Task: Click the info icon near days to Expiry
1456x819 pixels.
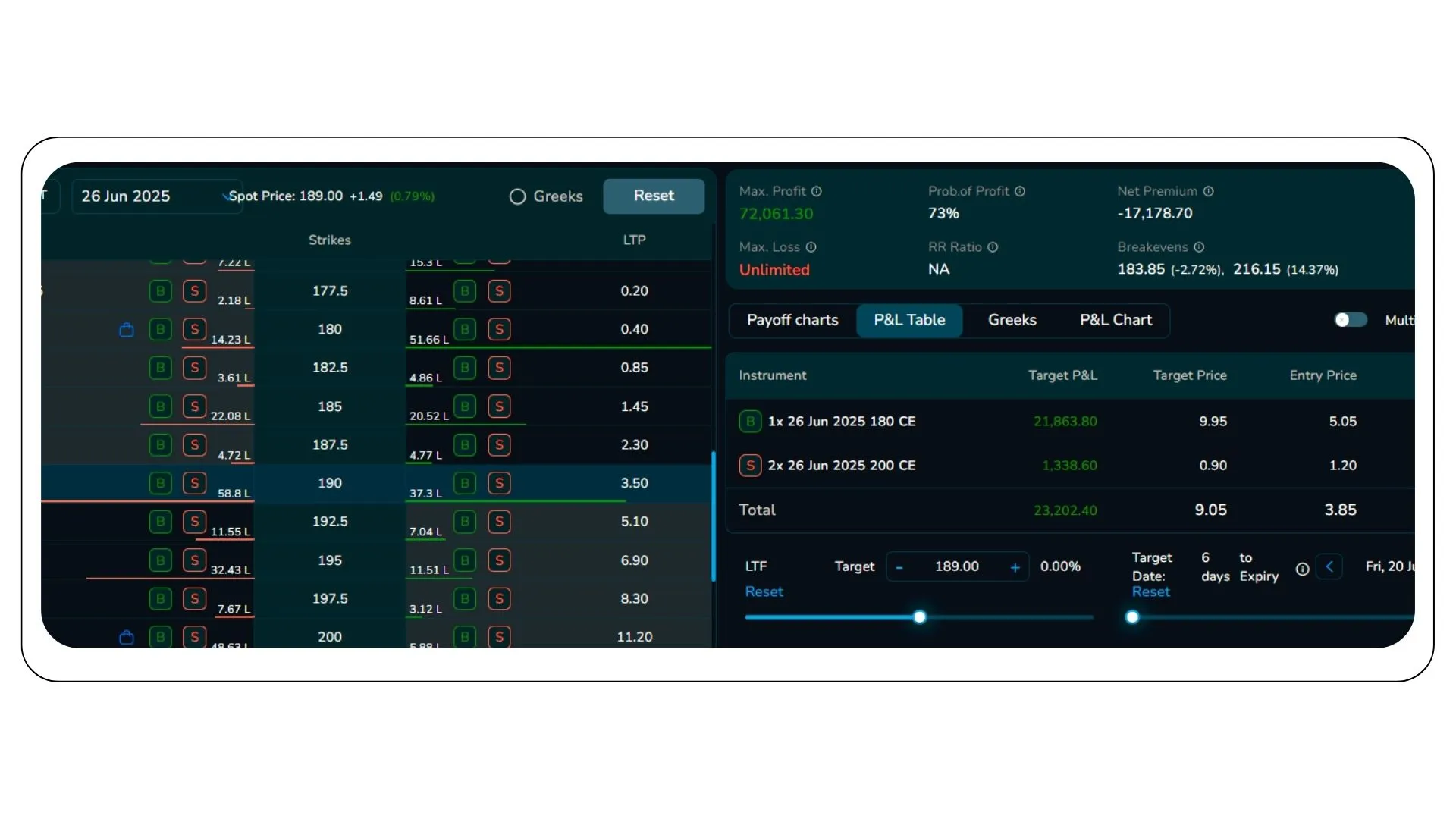Action: [x=1302, y=569]
